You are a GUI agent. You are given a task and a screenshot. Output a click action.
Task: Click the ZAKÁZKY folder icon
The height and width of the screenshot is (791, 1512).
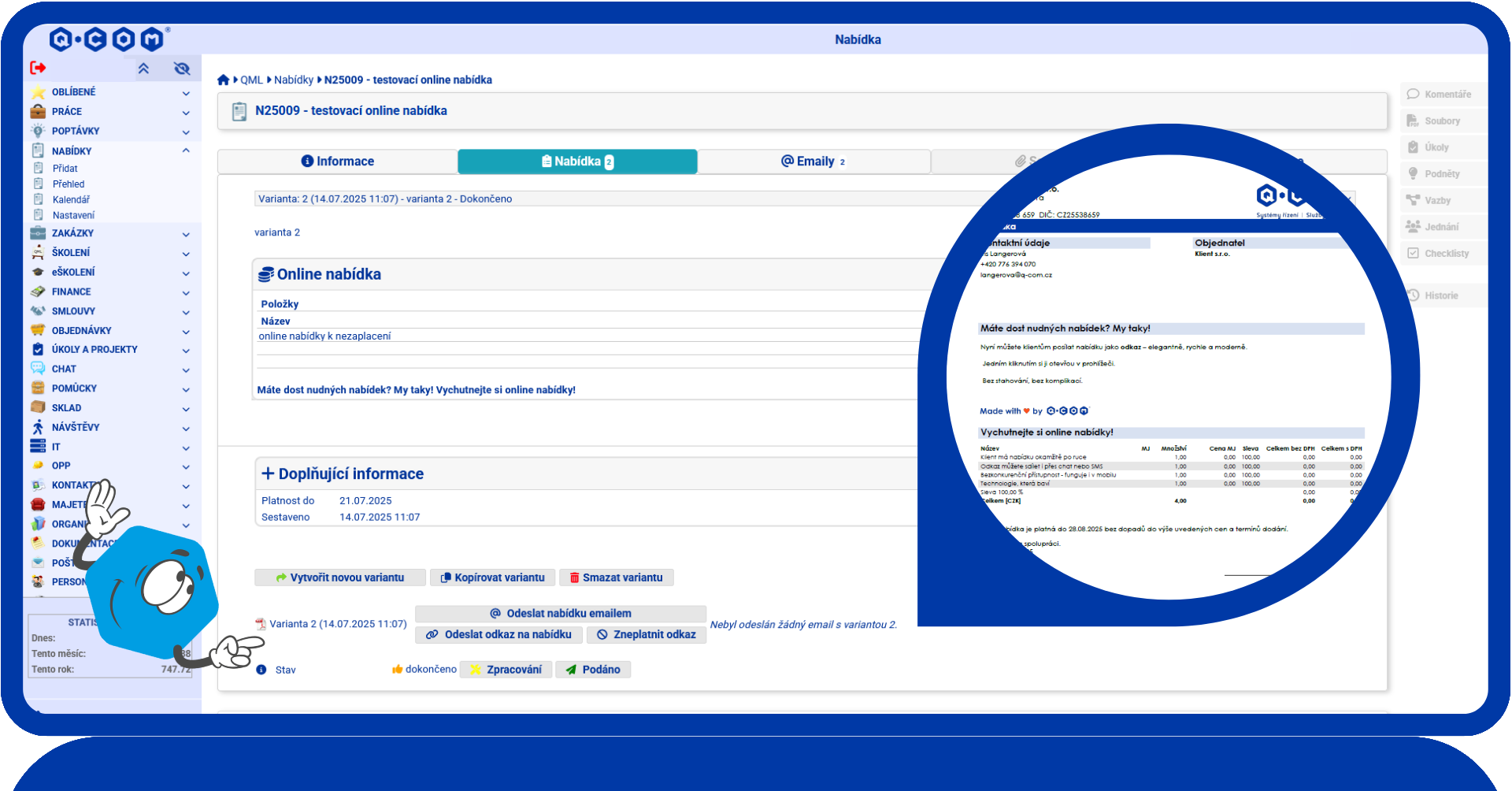click(38, 233)
